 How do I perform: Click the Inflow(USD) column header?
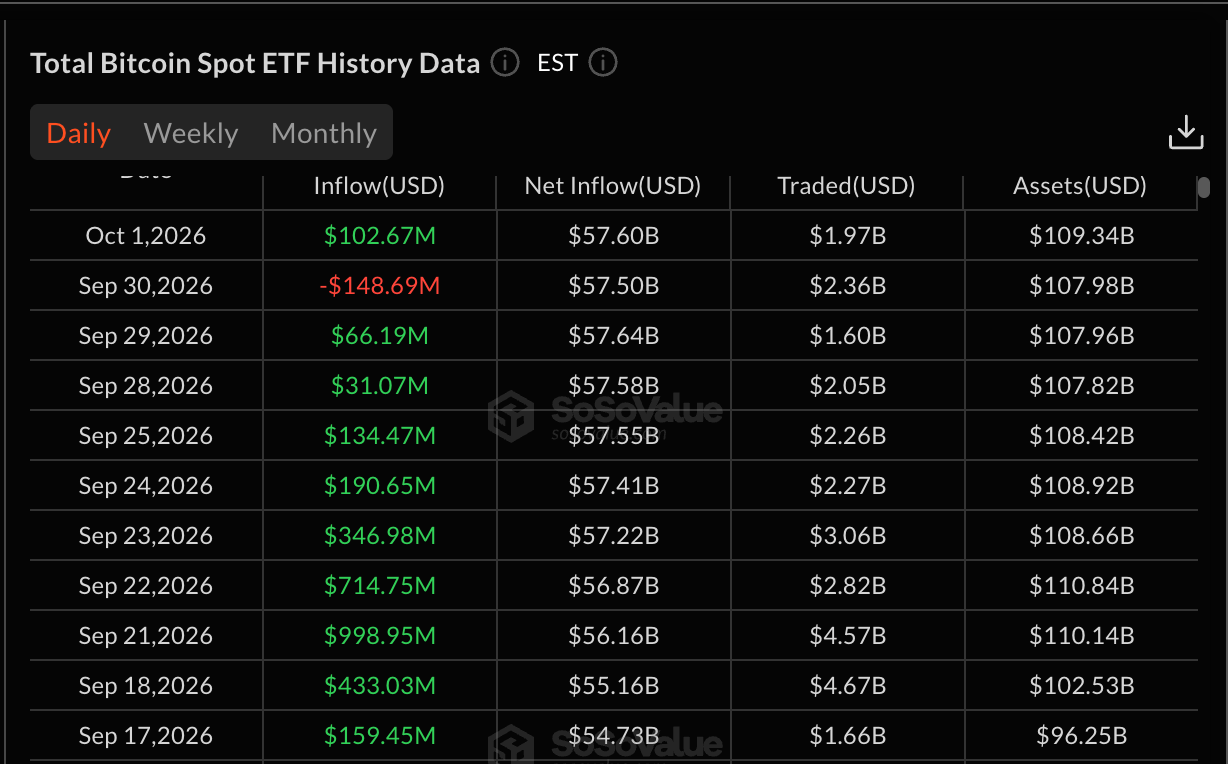379,186
